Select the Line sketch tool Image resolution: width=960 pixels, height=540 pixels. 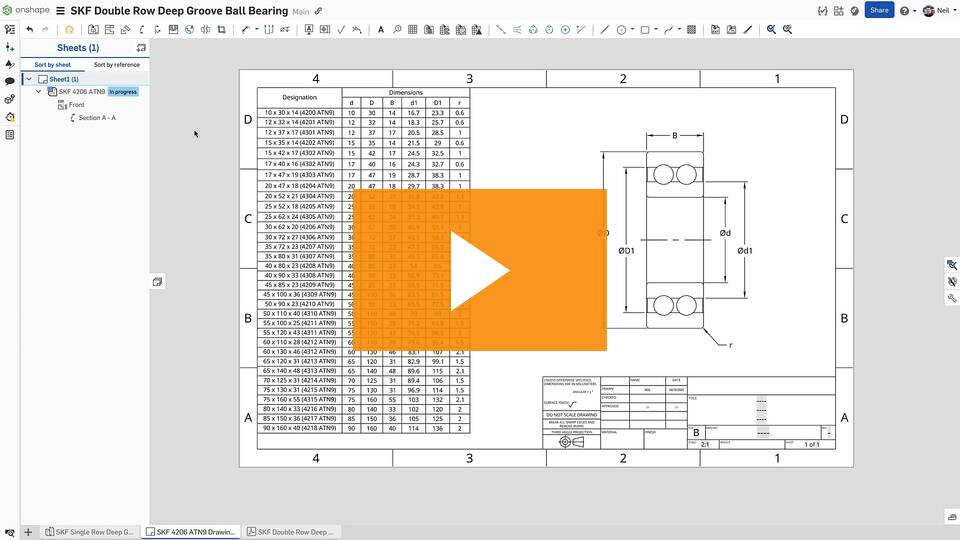(x=605, y=29)
